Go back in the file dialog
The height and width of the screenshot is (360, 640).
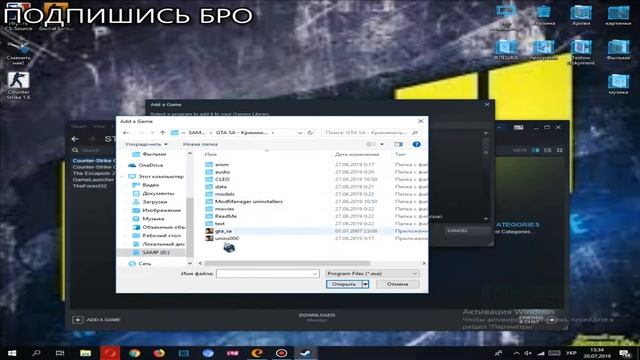coord(126,133)
